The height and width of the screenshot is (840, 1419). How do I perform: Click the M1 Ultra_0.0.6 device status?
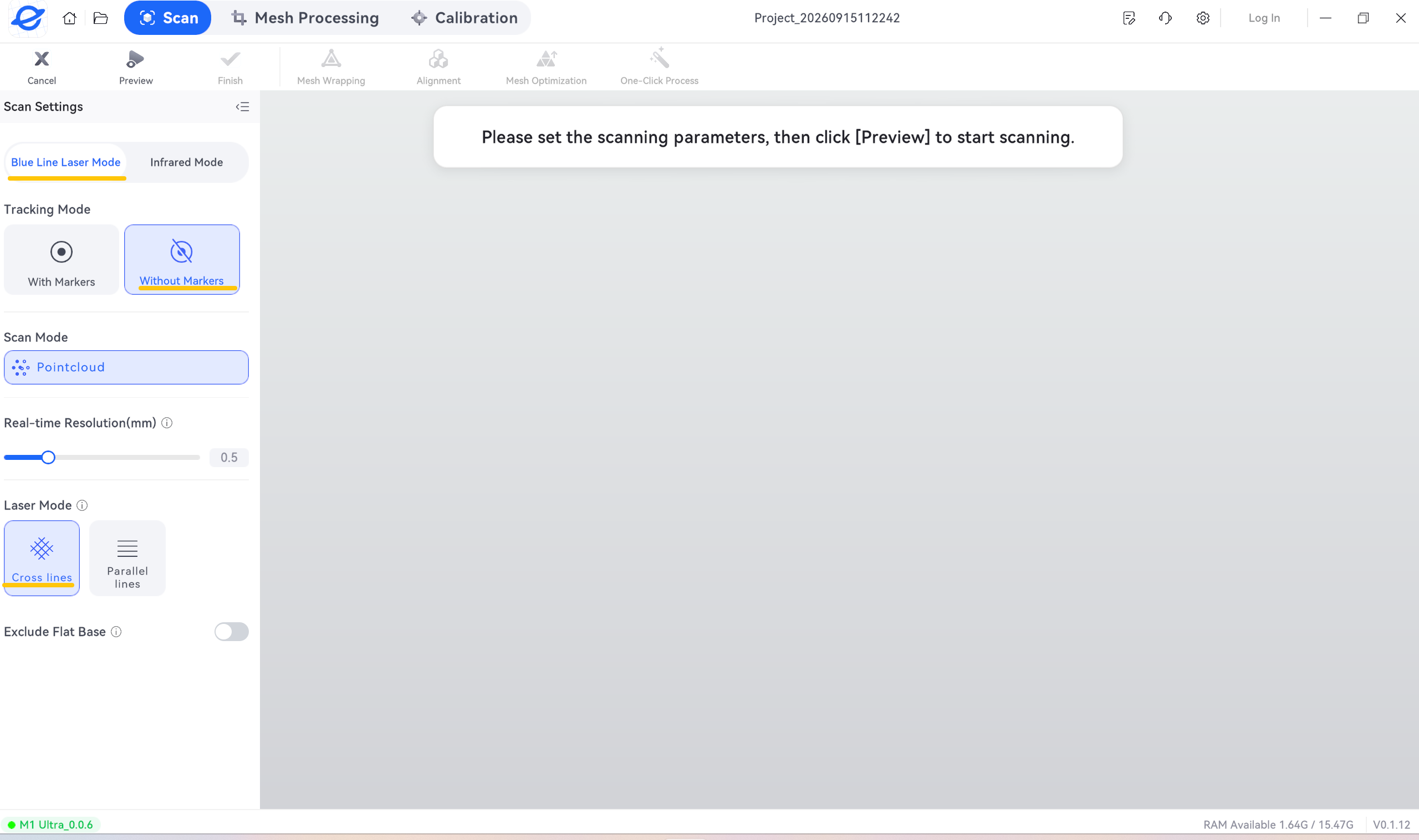[x=50, y=824]
